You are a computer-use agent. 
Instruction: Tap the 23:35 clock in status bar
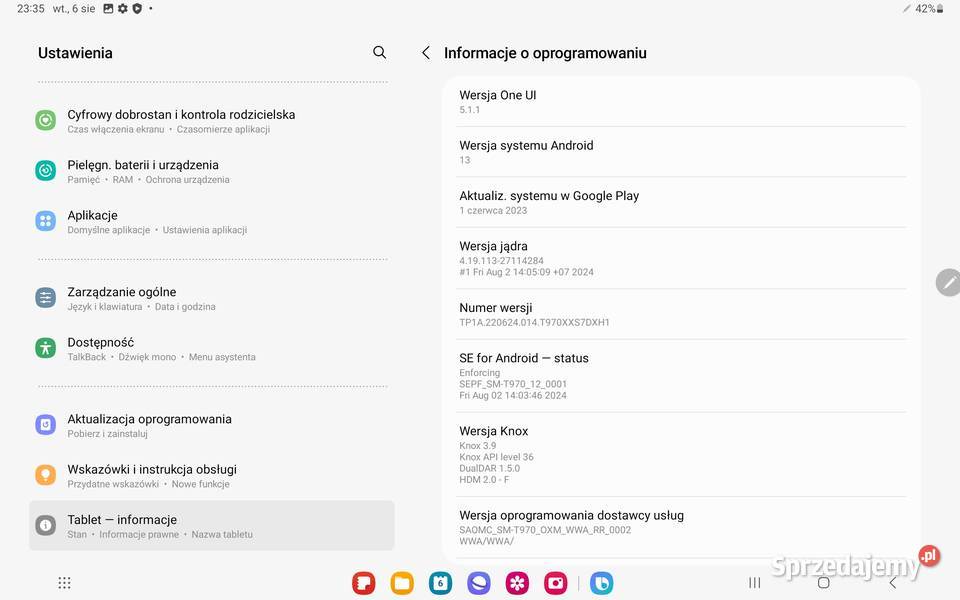click(31, 9)
